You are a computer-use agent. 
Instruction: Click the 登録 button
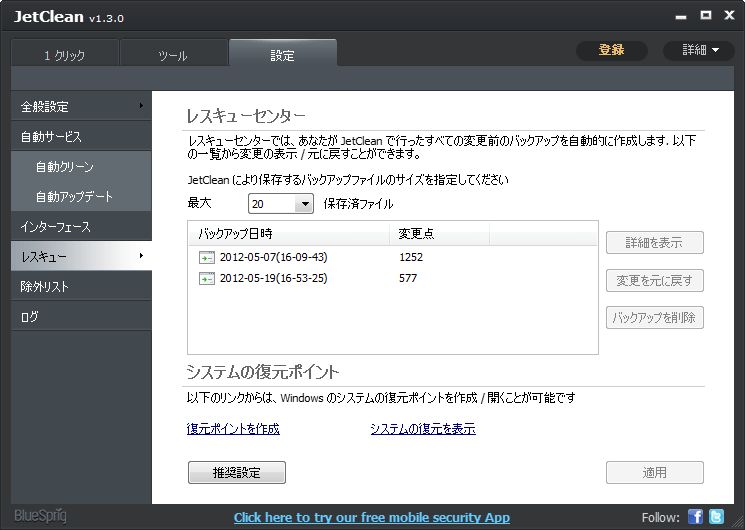point(611,50)
